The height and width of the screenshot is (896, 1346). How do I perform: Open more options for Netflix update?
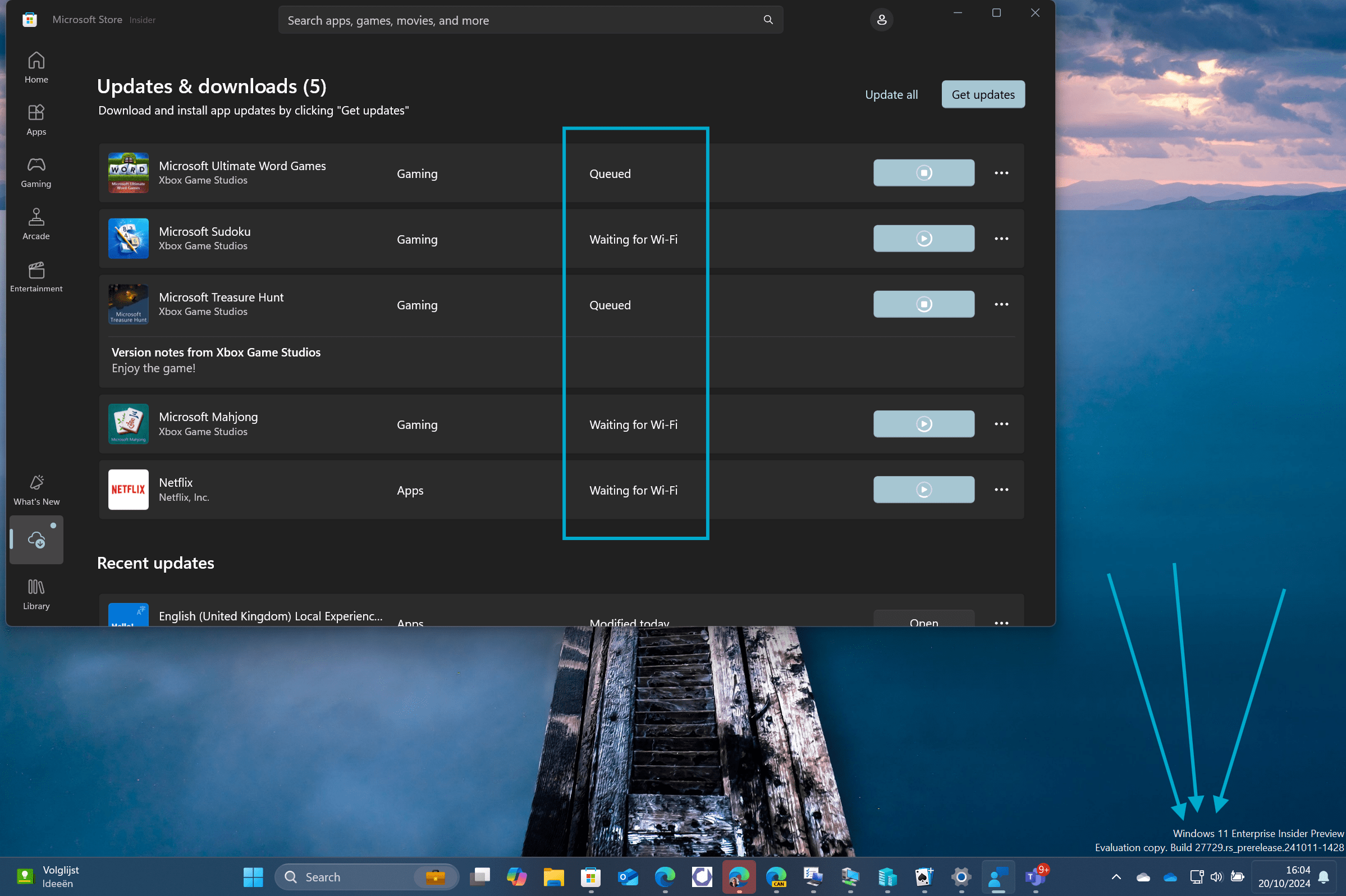[1001, 489]
